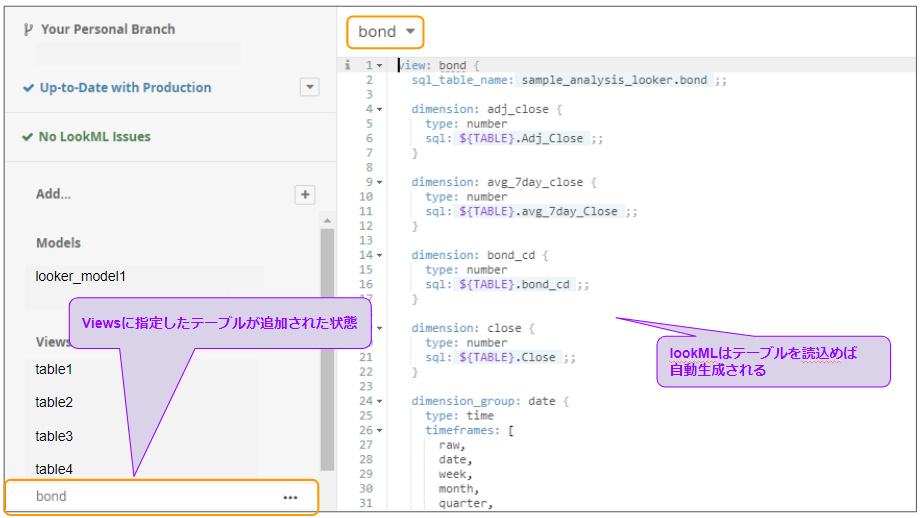Click Your Personal Branch heading
The width and height of the screenshot is (922, 518).
coord(108,29)
